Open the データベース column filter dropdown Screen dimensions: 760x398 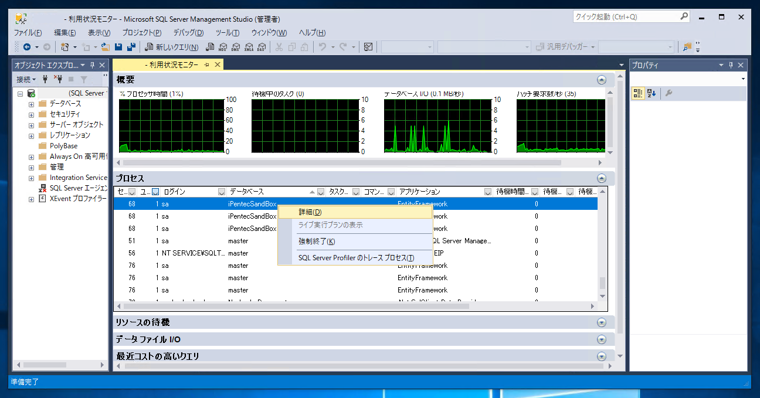[x=320, y=192]
